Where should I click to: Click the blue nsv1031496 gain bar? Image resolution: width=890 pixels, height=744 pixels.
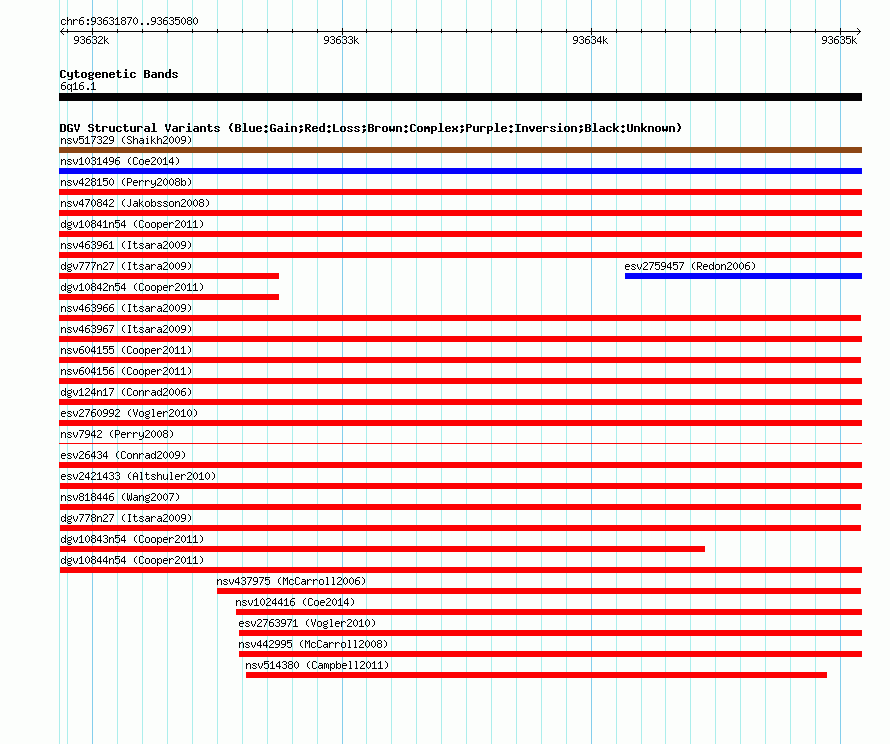(x=460, y=171)
